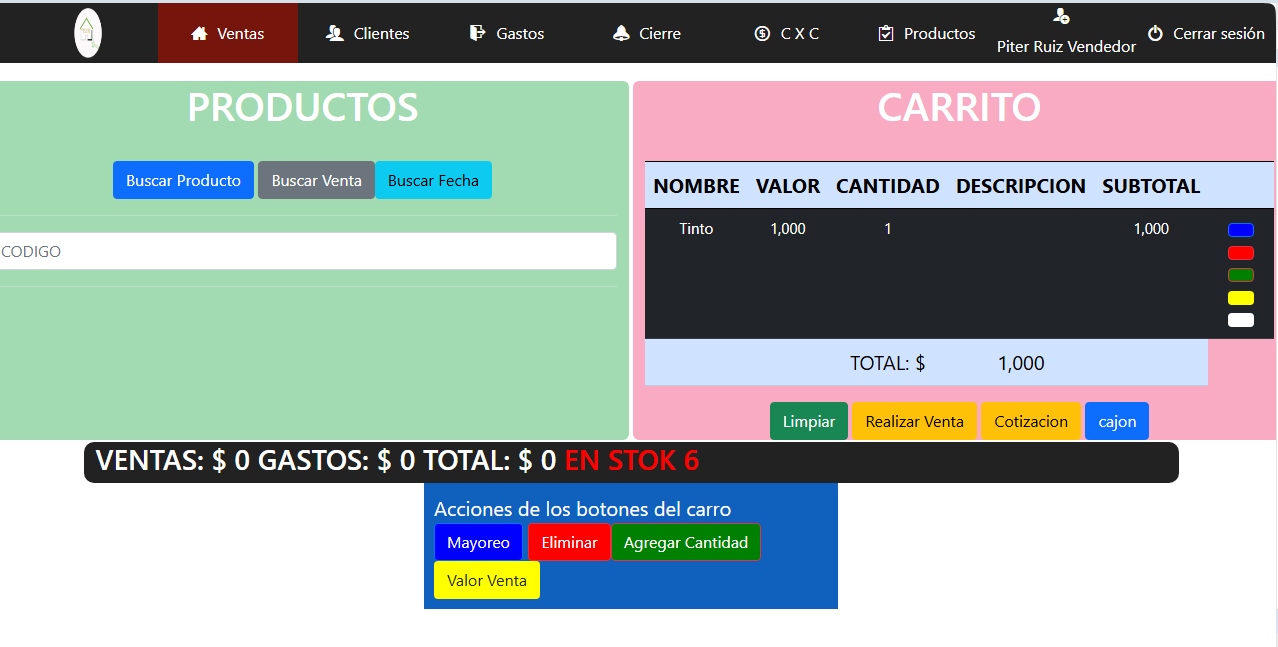Click the DESCRIPCION column header
1278x647 pixels.
[1021, 186]
